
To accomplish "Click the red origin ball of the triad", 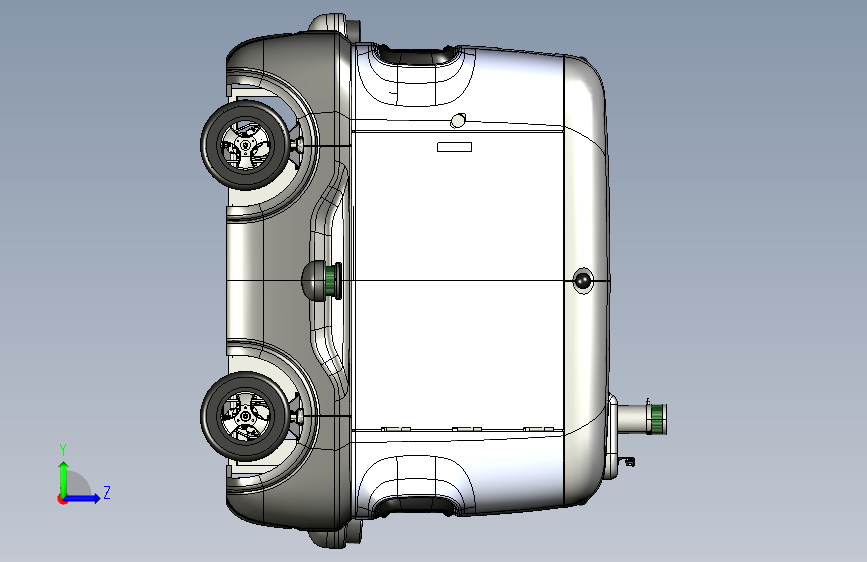I will (x=62, y=499).
